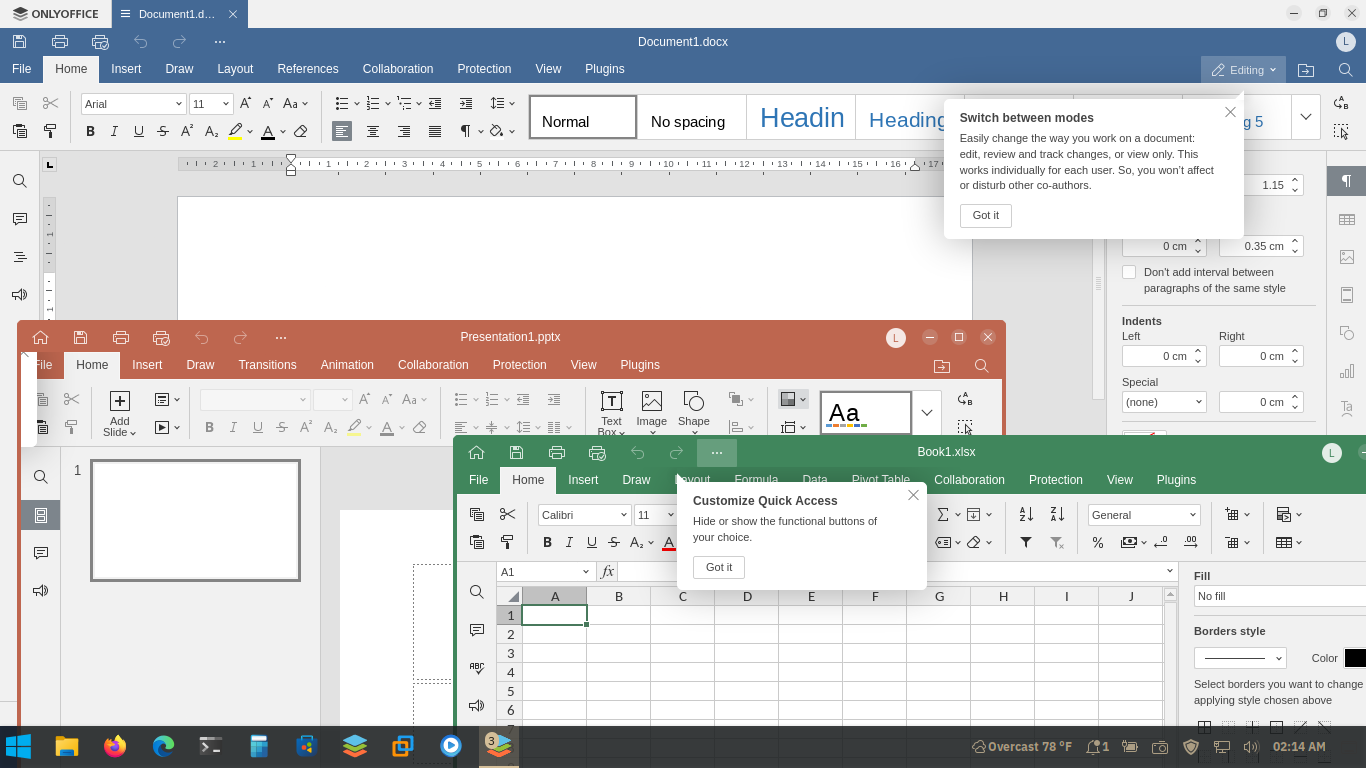Open the black border Color swatch in Book1

point(1355,658)
